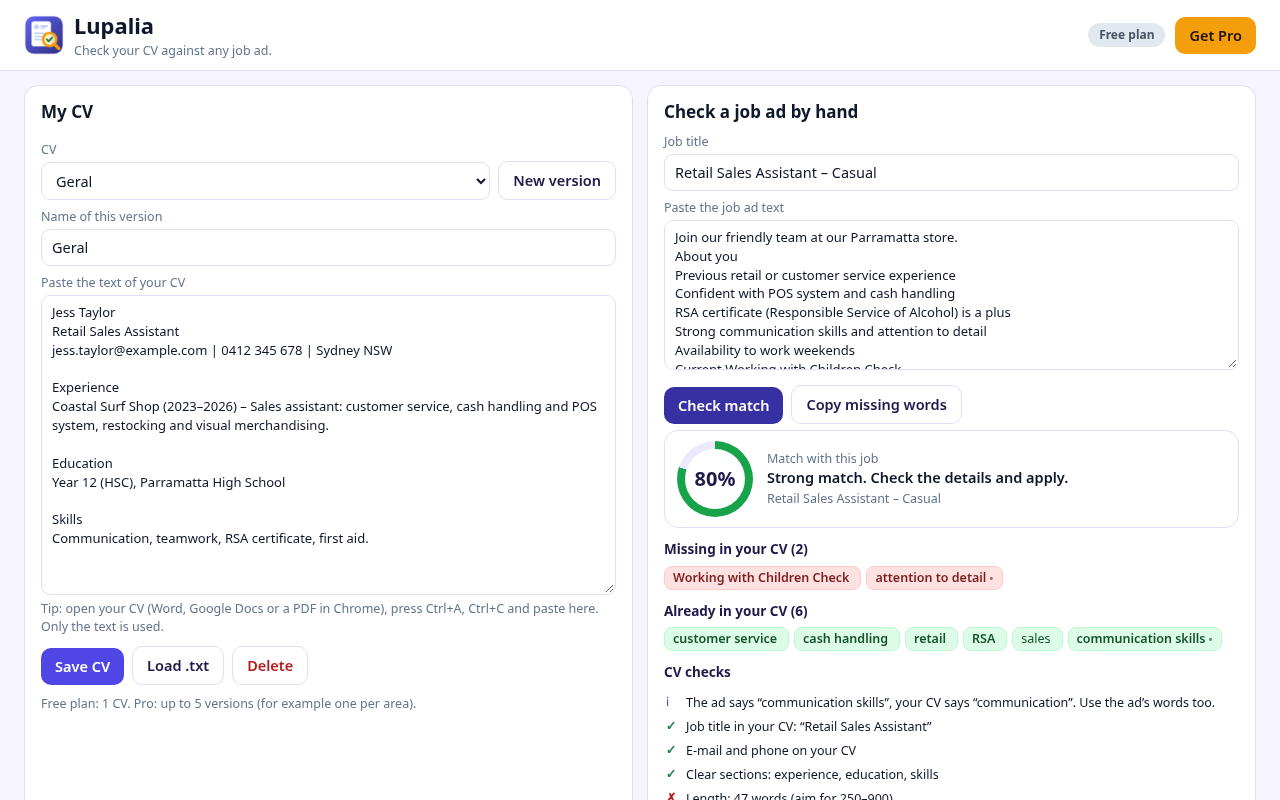
Task: Upgrade with the Get Pro button
Action: [1215, 36]
